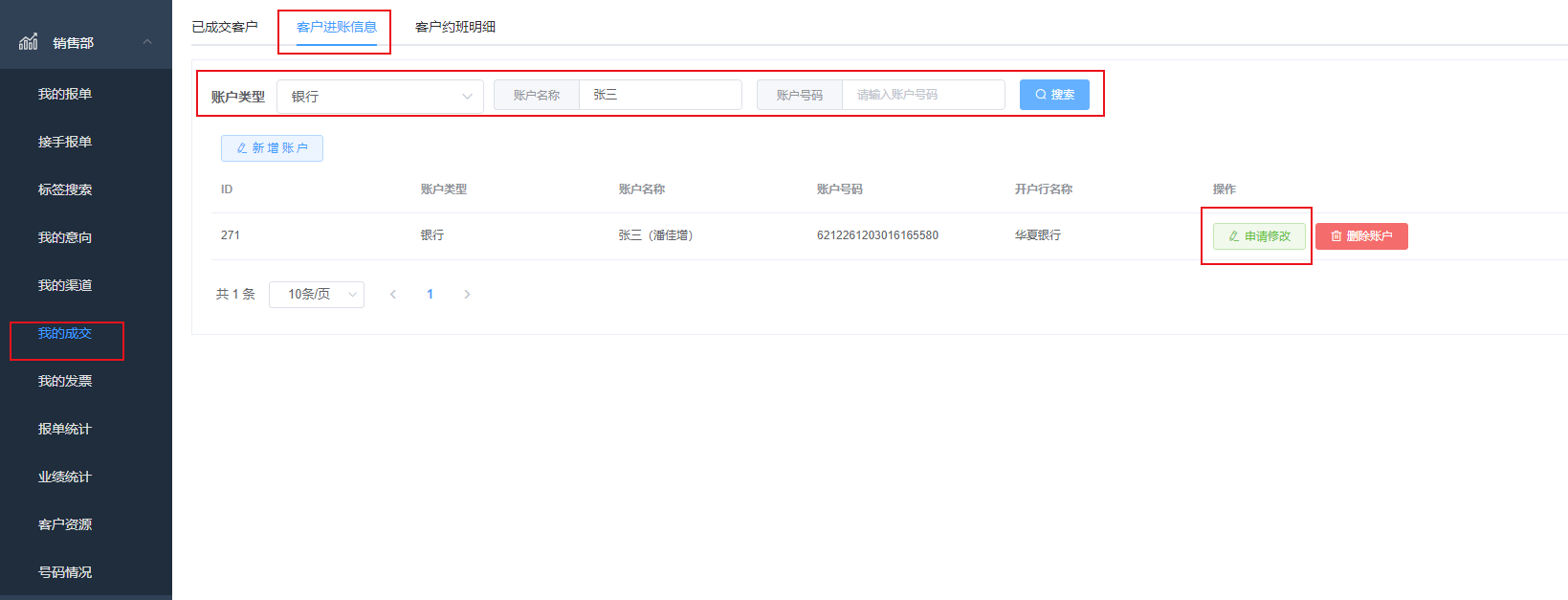The height and width of the screenshot is (600, 1568).
Task: Click the edit icon on 申请修改 button
Action: pos(1234,236)
